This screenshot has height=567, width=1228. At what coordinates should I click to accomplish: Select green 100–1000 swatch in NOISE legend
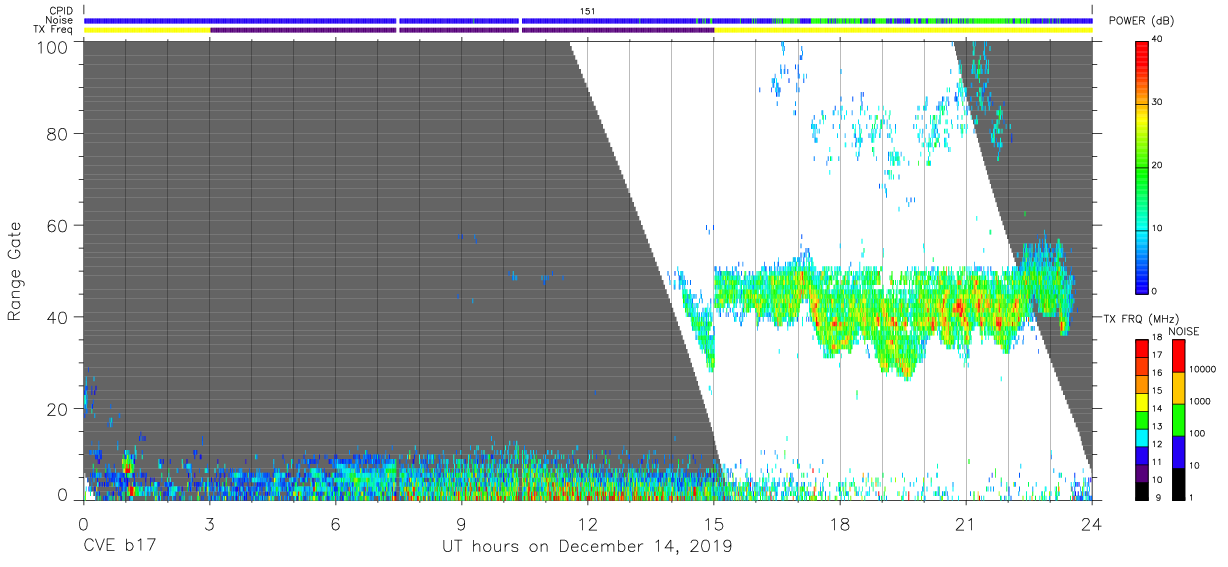coord(1178,419)
